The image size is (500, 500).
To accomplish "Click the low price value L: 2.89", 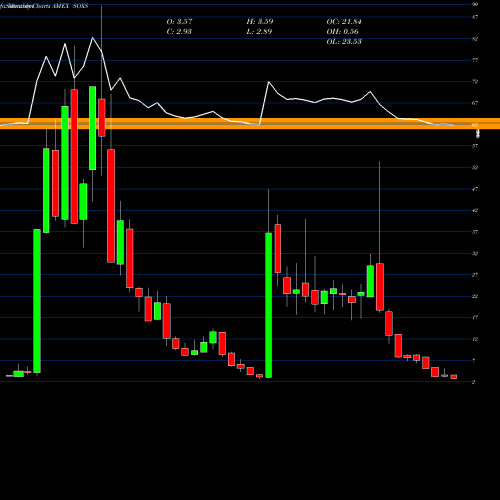I will coord(259,32).
